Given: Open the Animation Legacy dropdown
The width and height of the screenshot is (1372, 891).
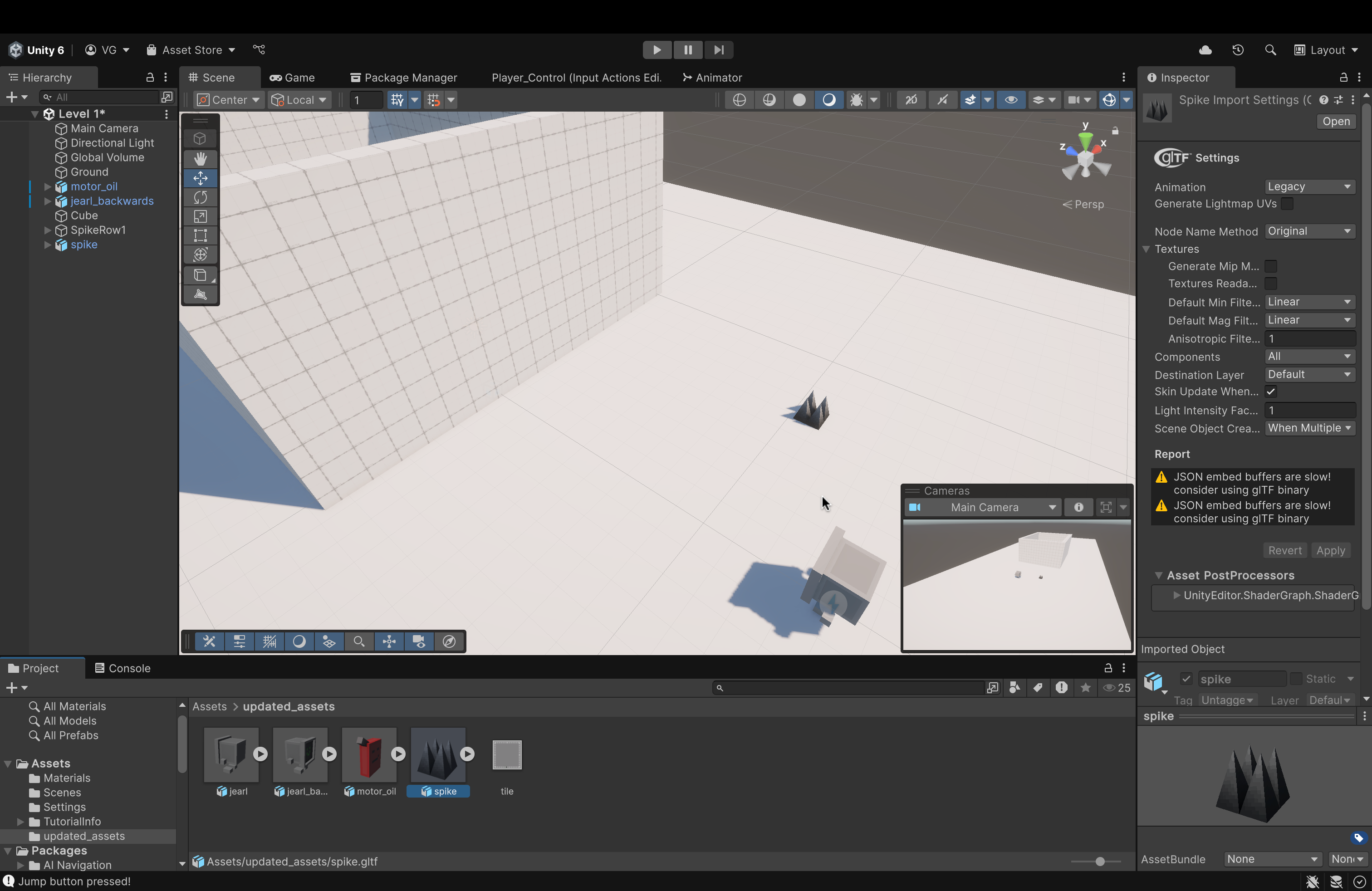Looking at the screenshot, I should pos(1310,187).
